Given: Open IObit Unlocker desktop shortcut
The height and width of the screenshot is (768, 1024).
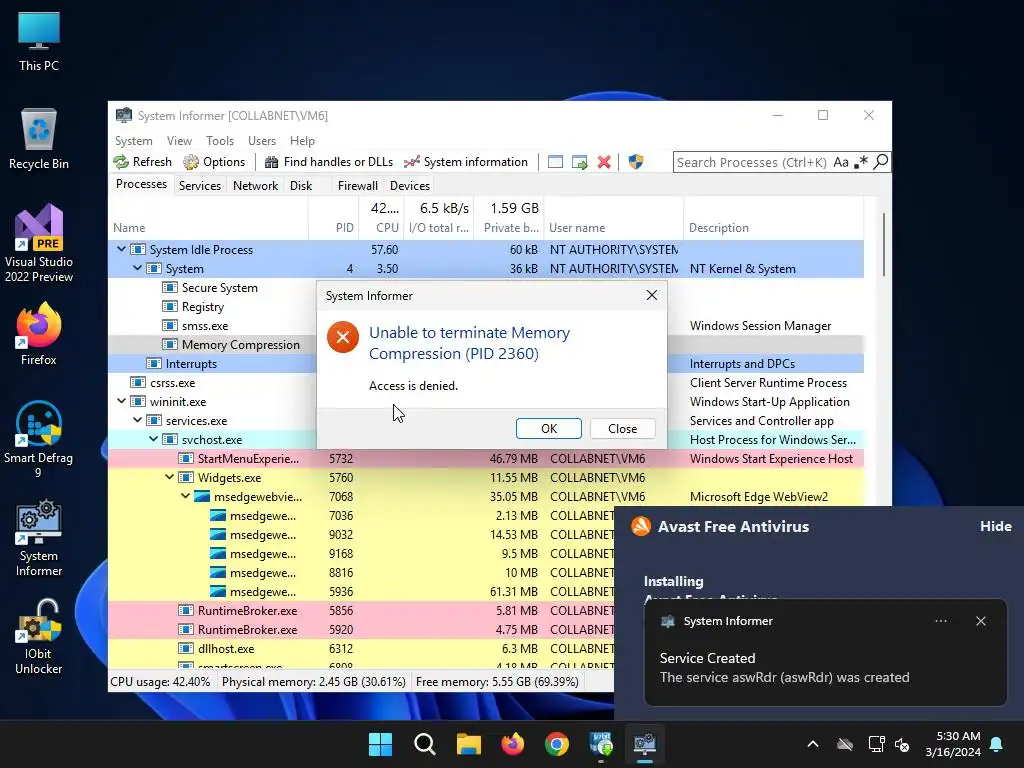Looking at the screenshot, I should (x=39, y=636).
